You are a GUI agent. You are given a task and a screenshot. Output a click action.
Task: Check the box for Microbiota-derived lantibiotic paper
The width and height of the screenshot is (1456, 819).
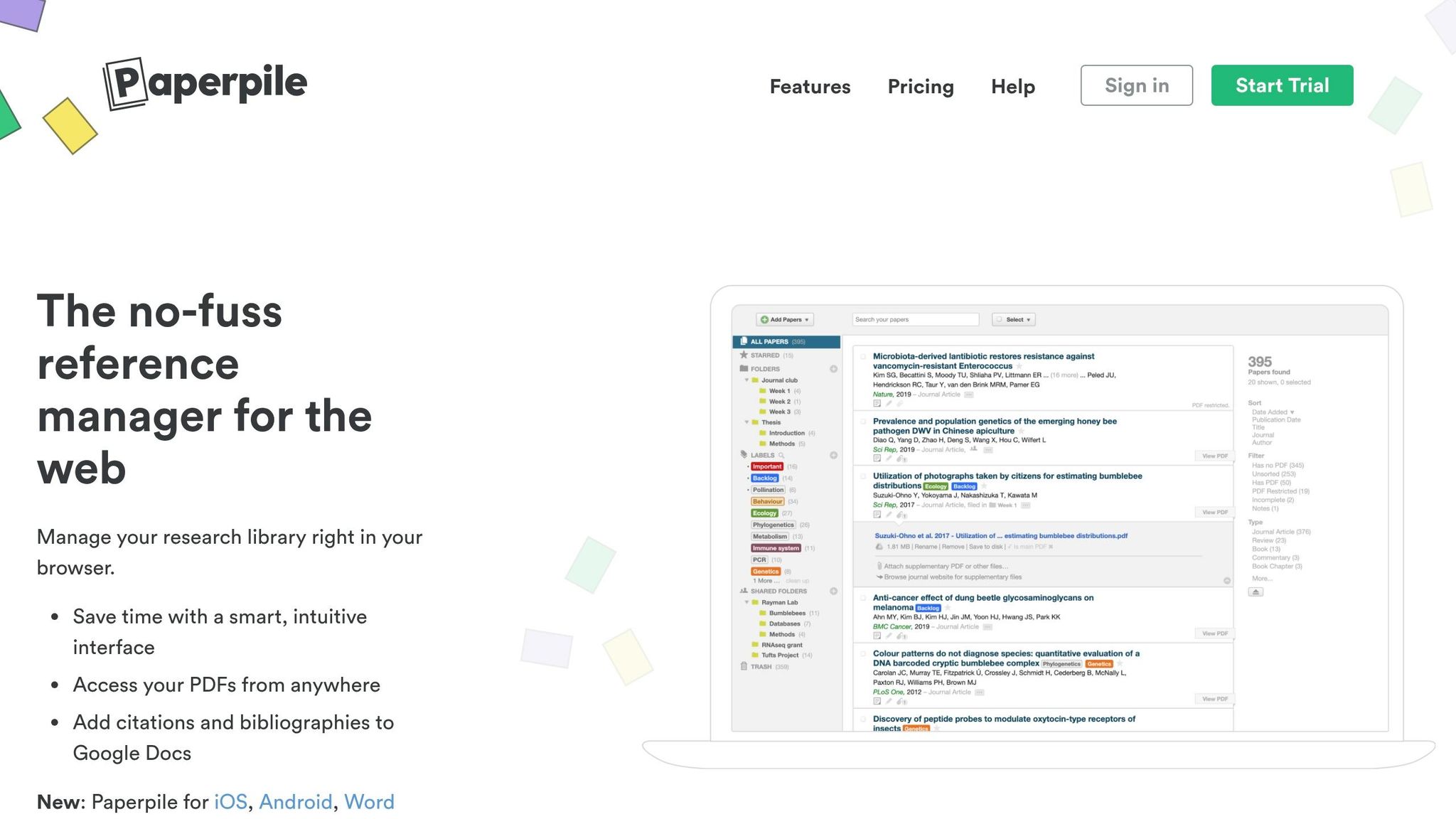click(863, 357)
